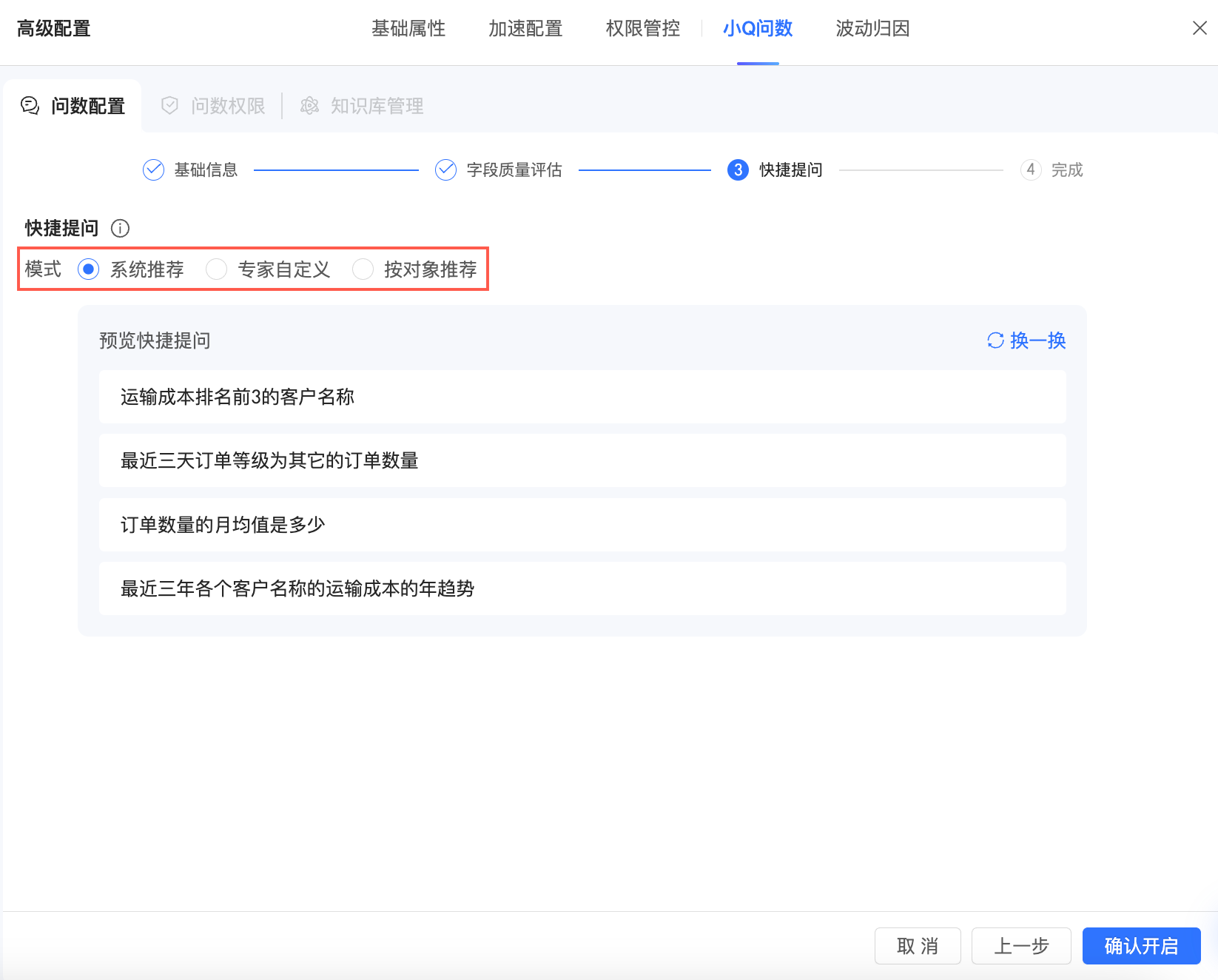Viewport: 1218px width, 980px height.
Task: Select question 订单数量的月均值是多少
Action: [x=582, y=525]
